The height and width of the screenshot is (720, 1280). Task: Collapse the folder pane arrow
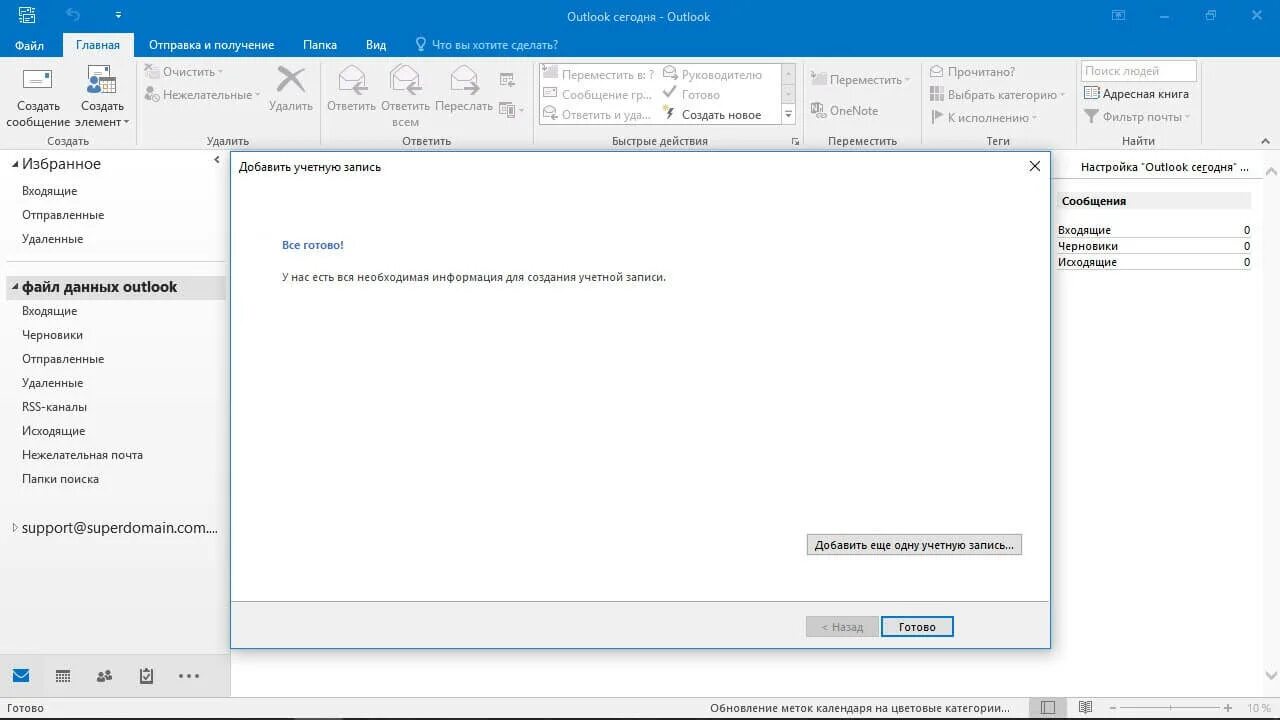[217, 160]
